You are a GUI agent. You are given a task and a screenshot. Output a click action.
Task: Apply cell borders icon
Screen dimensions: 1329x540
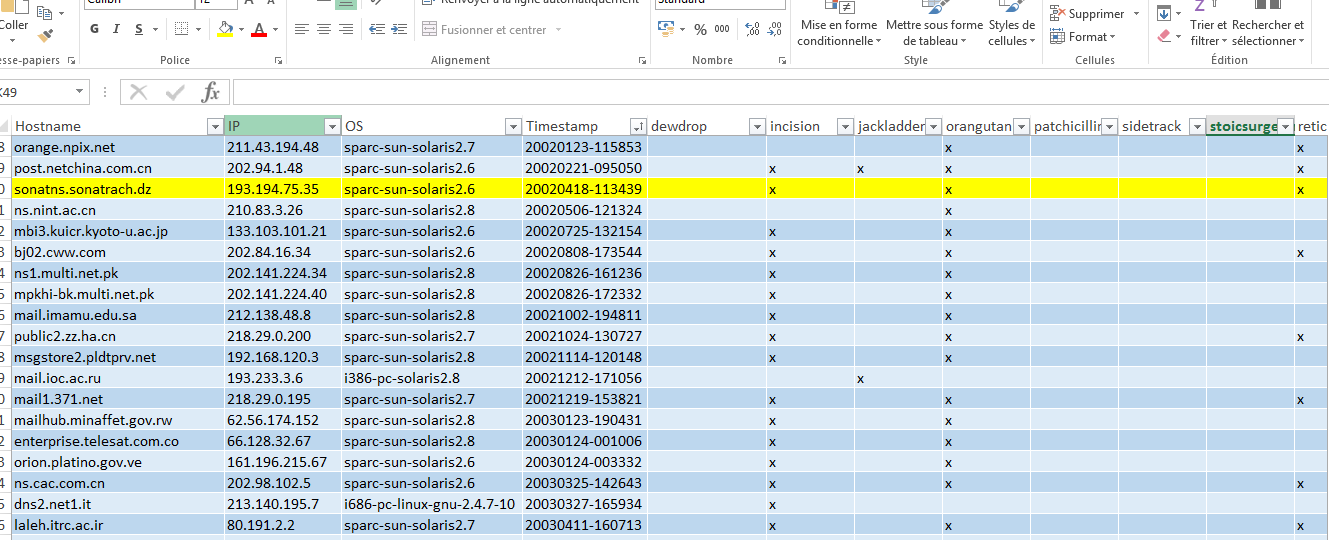coord(181,29)
